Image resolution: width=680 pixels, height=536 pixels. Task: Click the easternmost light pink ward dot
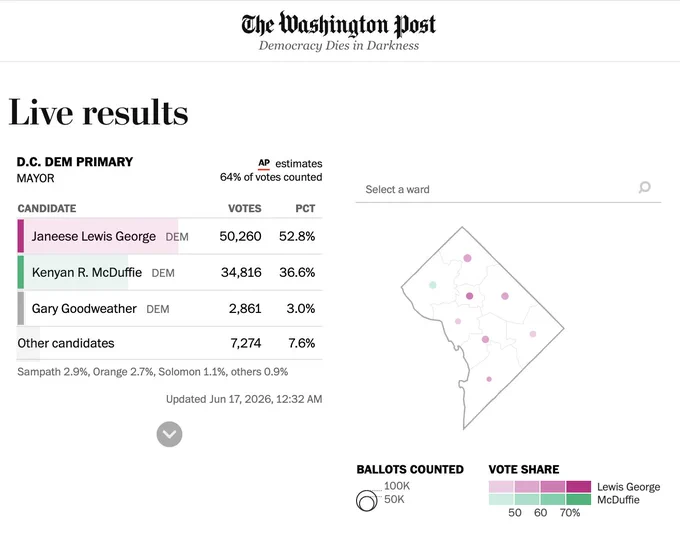click(x=533, y=334)
